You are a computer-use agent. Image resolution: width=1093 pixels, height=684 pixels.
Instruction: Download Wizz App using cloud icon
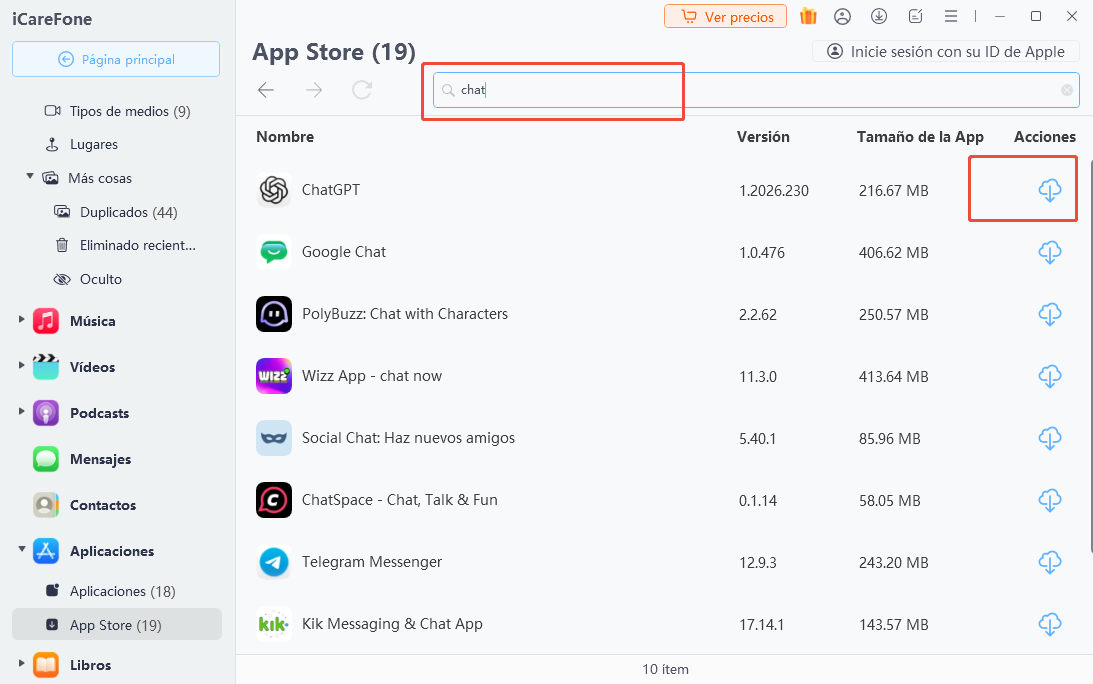(x=1050, y=376)
